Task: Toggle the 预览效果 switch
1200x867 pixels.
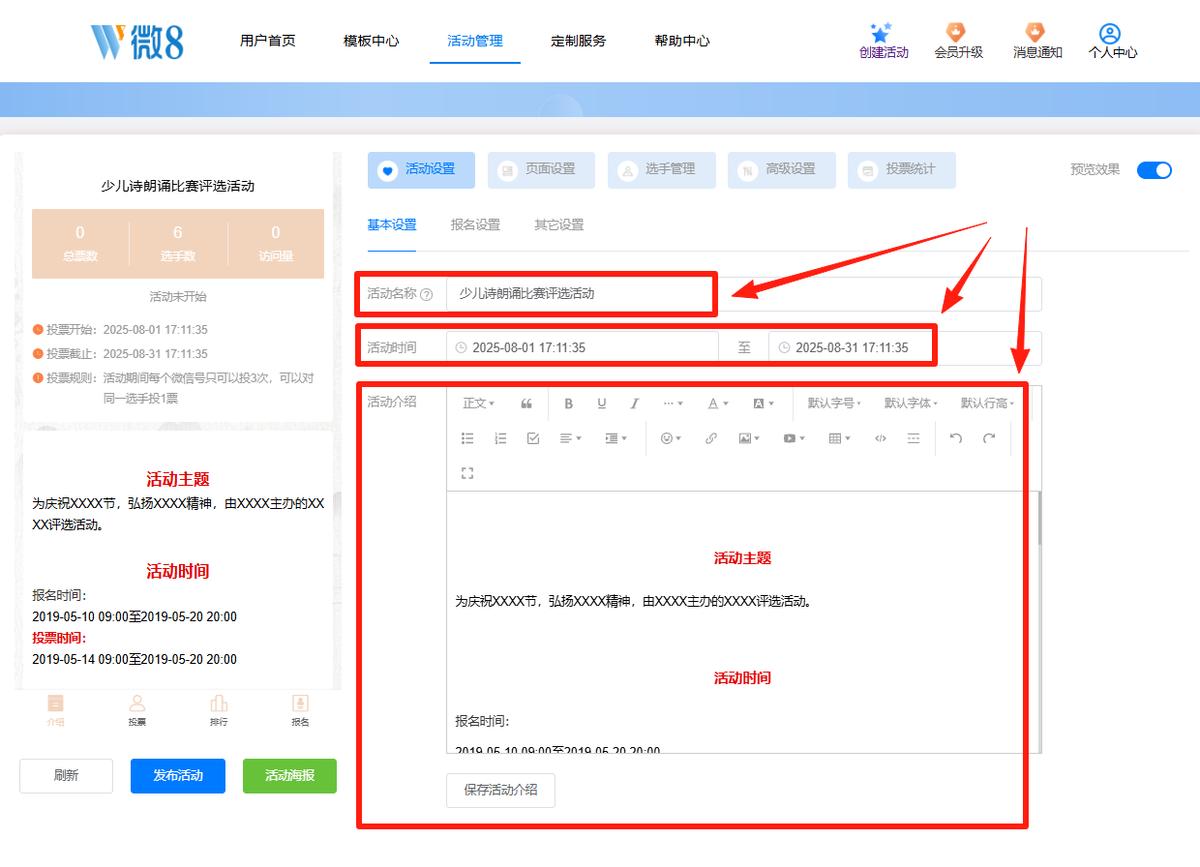Action: (1154, 170)
